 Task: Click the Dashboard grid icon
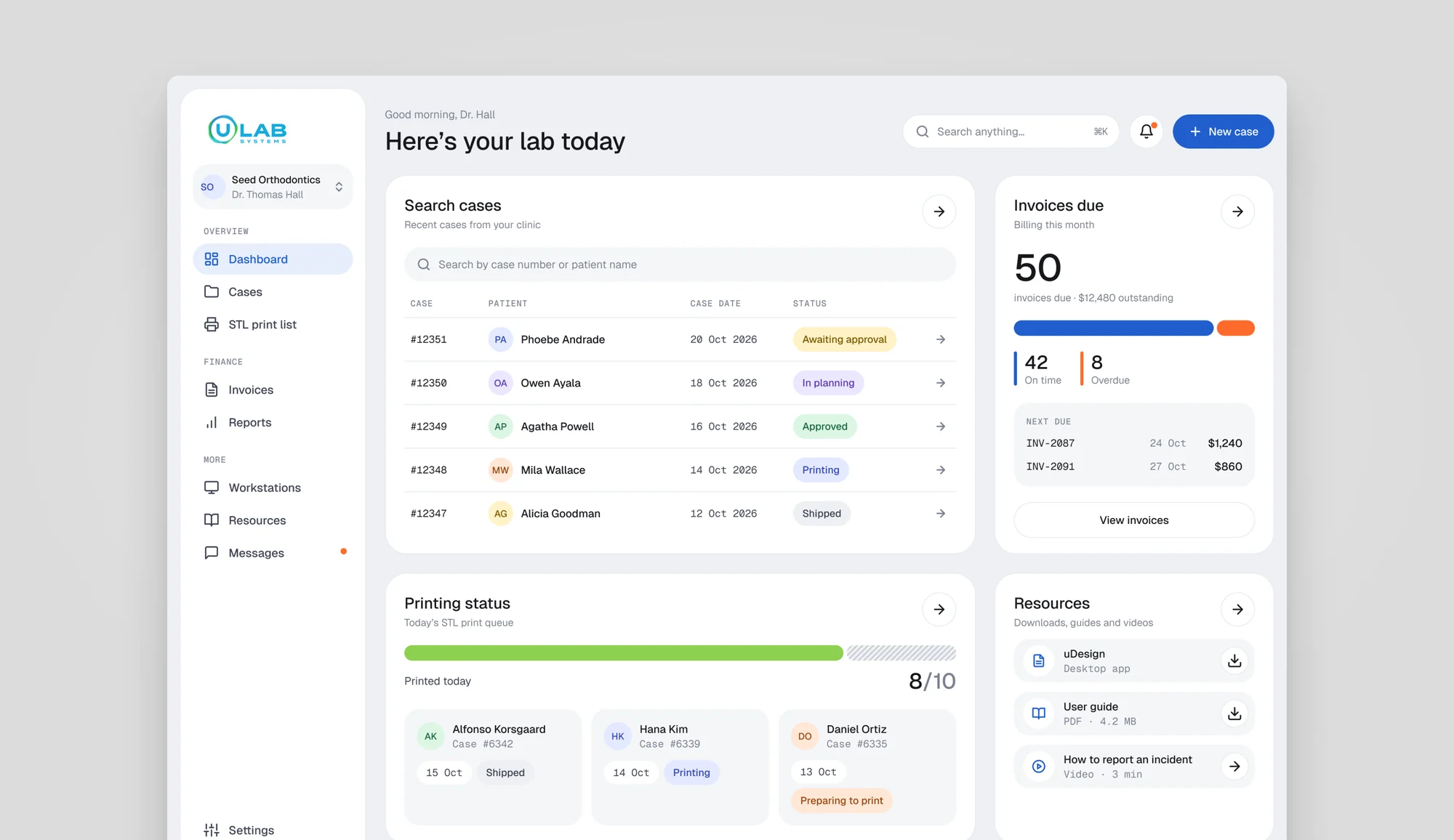coord(212,259)
